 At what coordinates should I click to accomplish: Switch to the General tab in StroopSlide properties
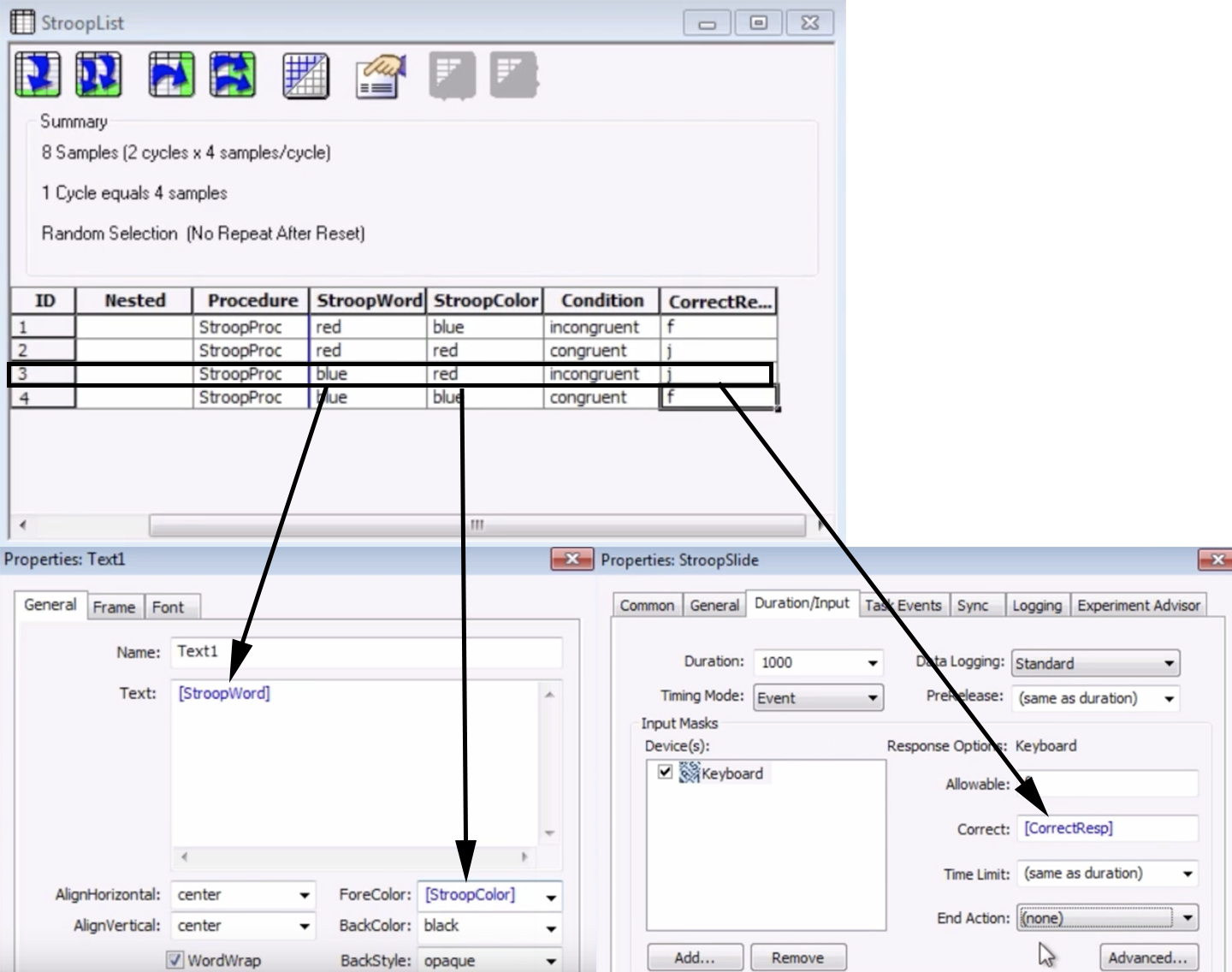coord(714,605)
